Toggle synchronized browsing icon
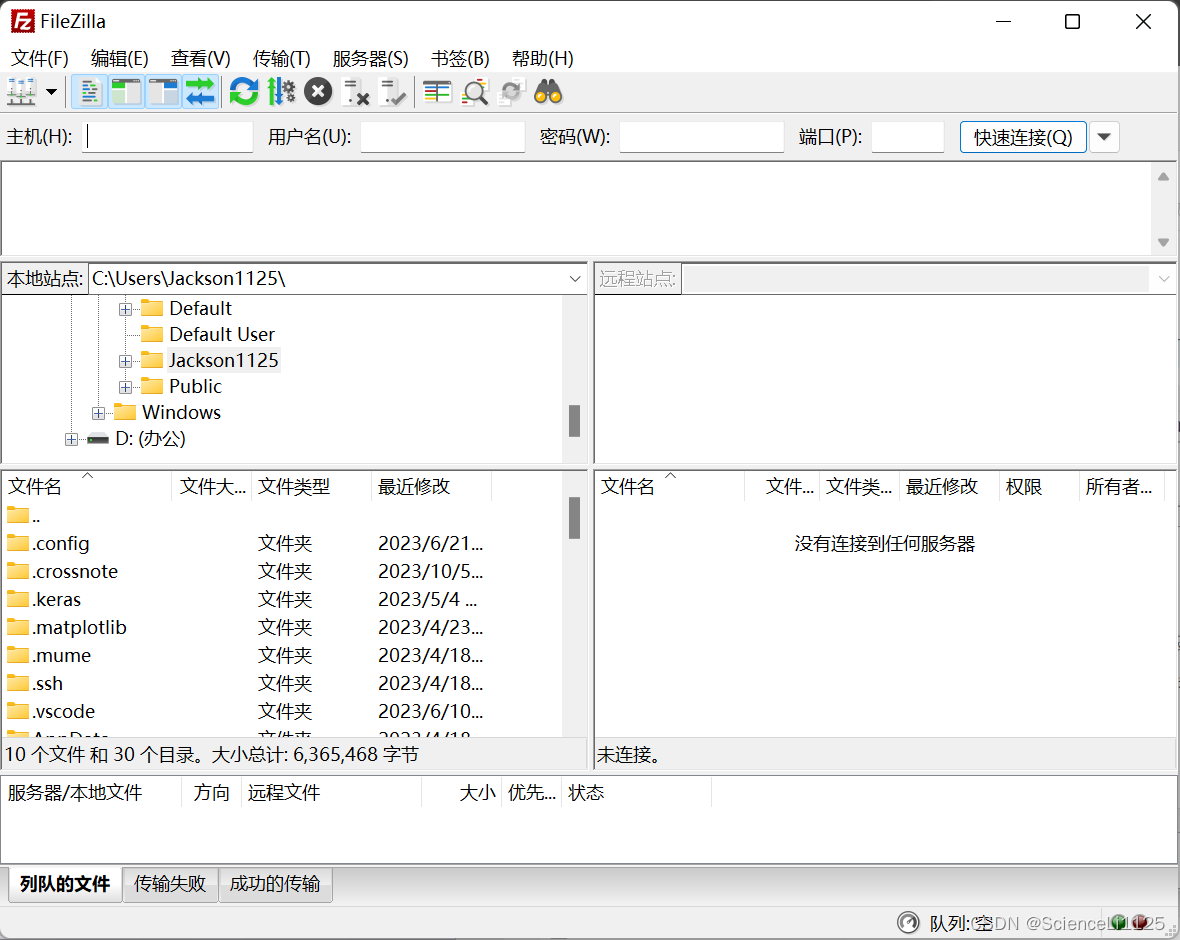1180x940 pixels. click(512, 93)
